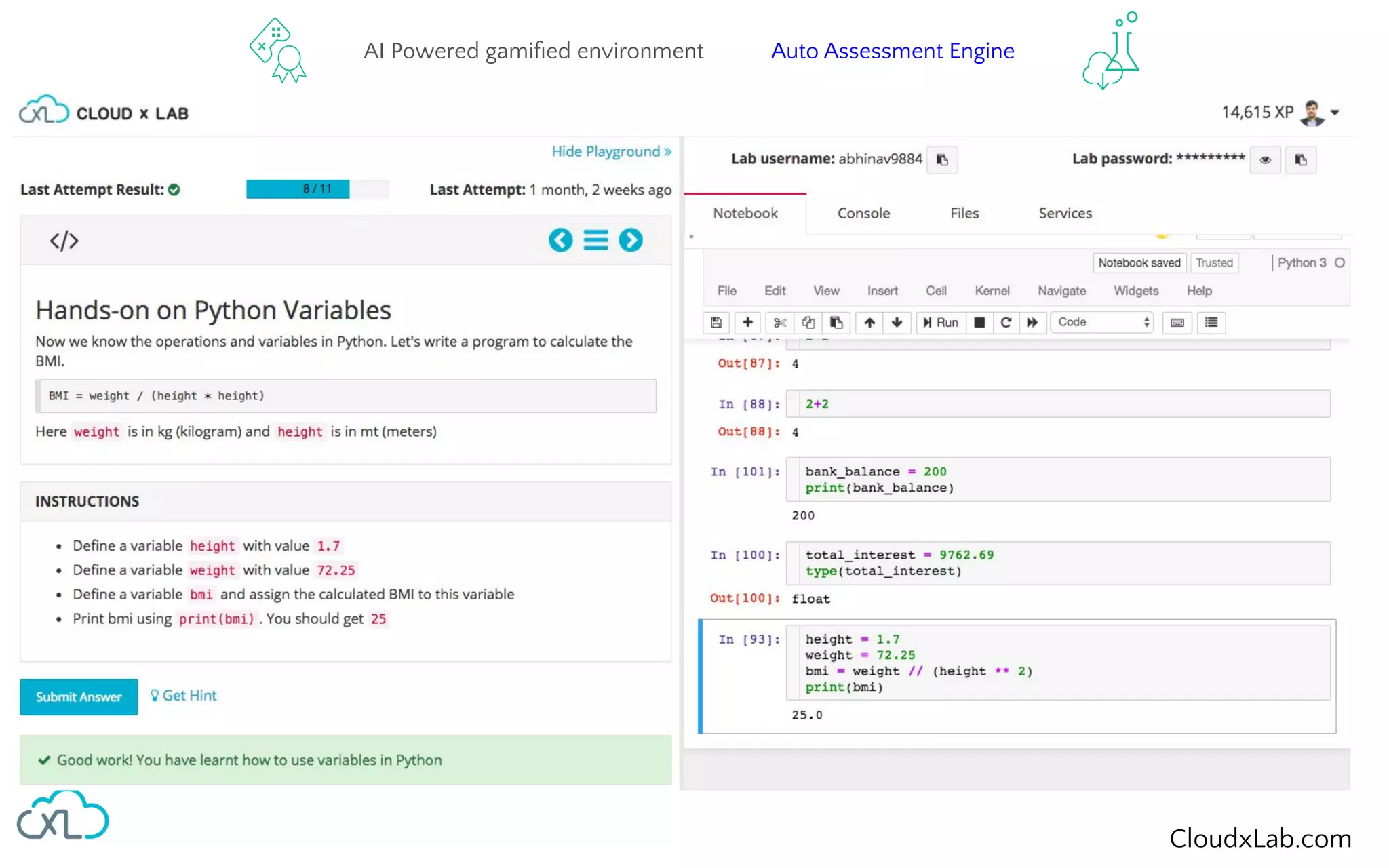1389x868 pixels.
Task: Click the Submit Answer button
Action: click(x=79, y=697)
